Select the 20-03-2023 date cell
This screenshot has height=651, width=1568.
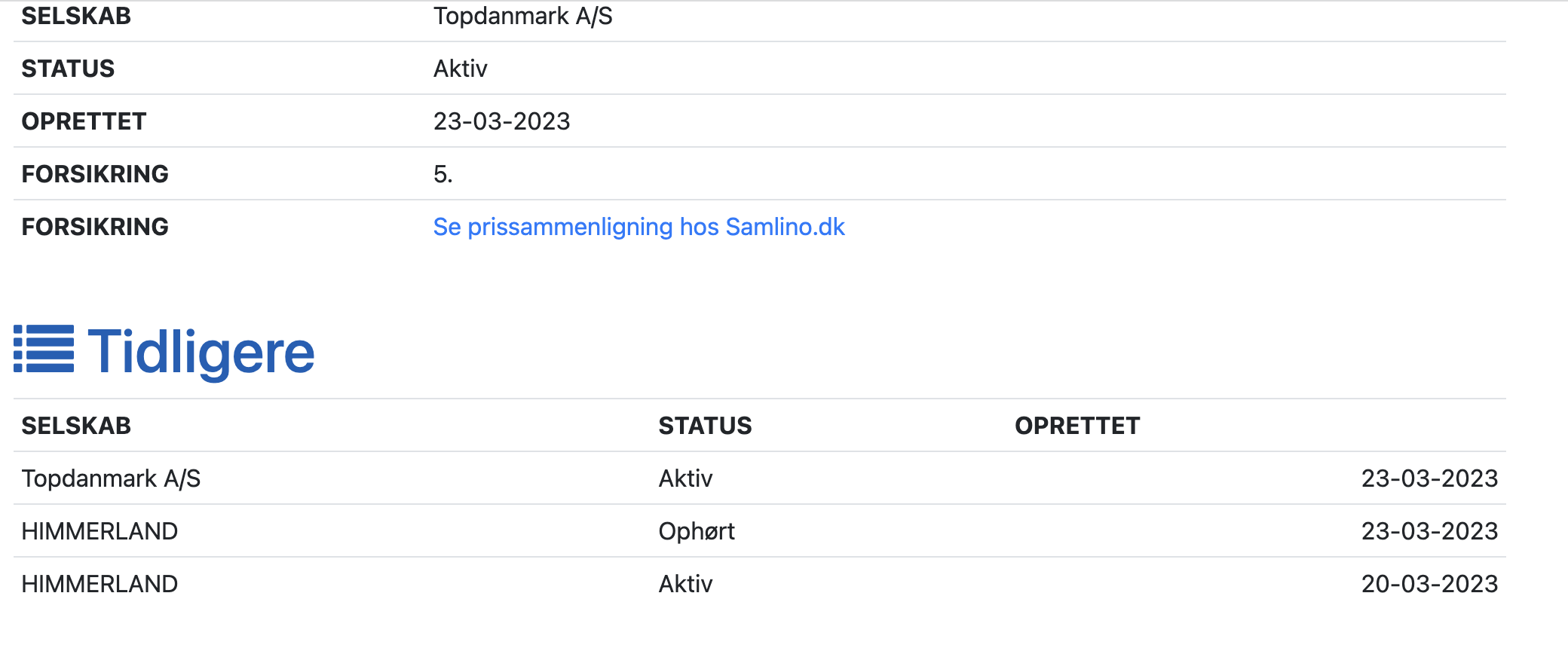click(x=1429, y=584)
